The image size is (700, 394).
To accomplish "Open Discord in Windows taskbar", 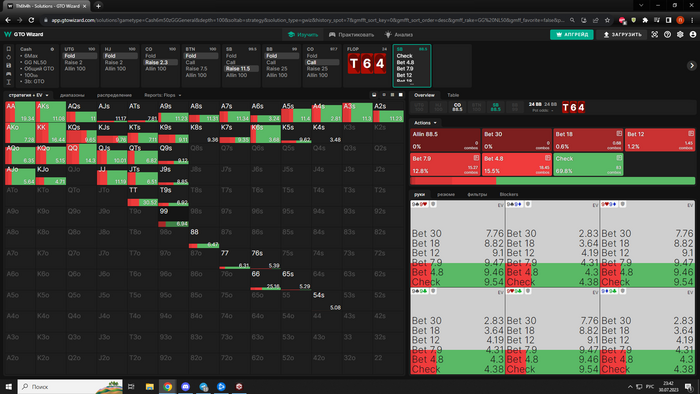I will [x=186, y=387].
